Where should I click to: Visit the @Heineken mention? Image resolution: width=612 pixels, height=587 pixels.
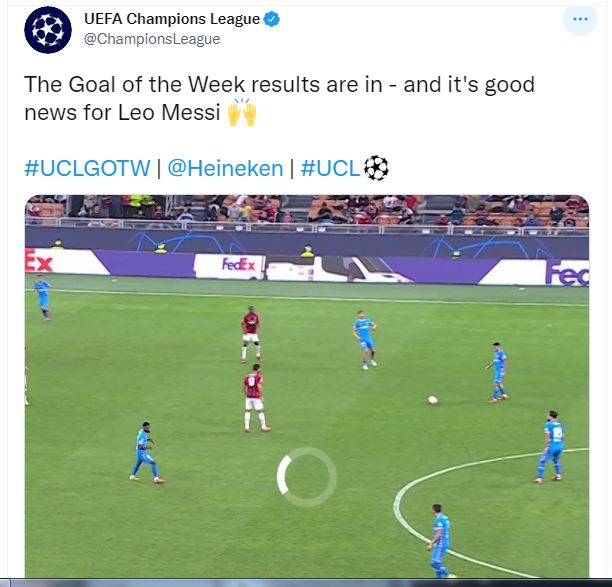pyautogui.click(x=225, y=168)
